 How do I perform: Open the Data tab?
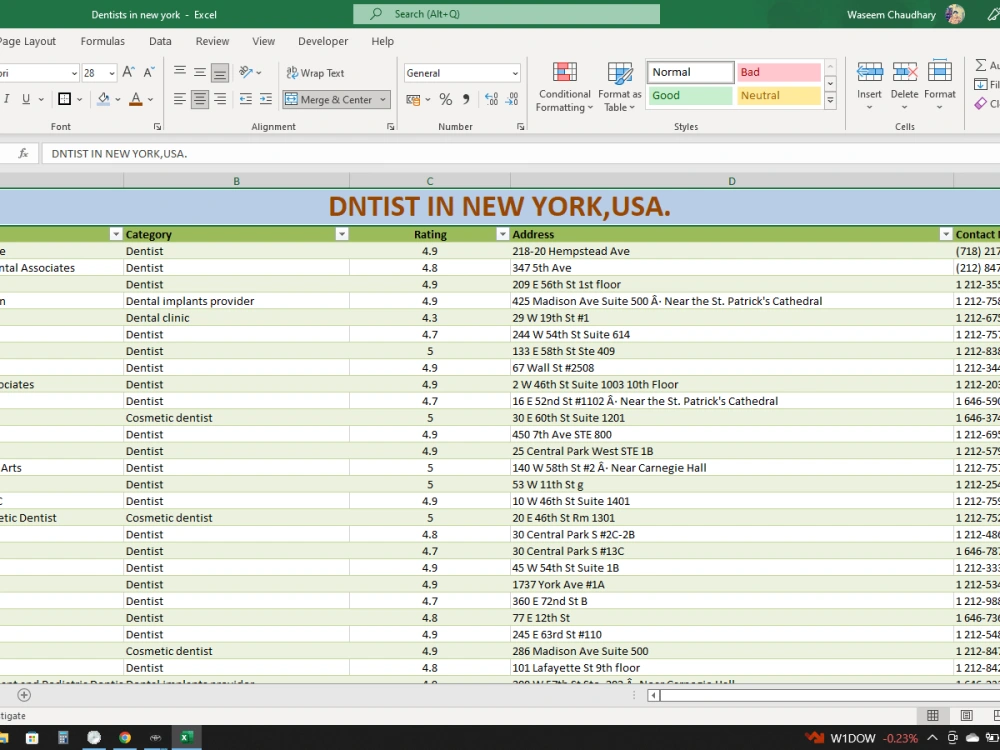click(x=160, y=41)
